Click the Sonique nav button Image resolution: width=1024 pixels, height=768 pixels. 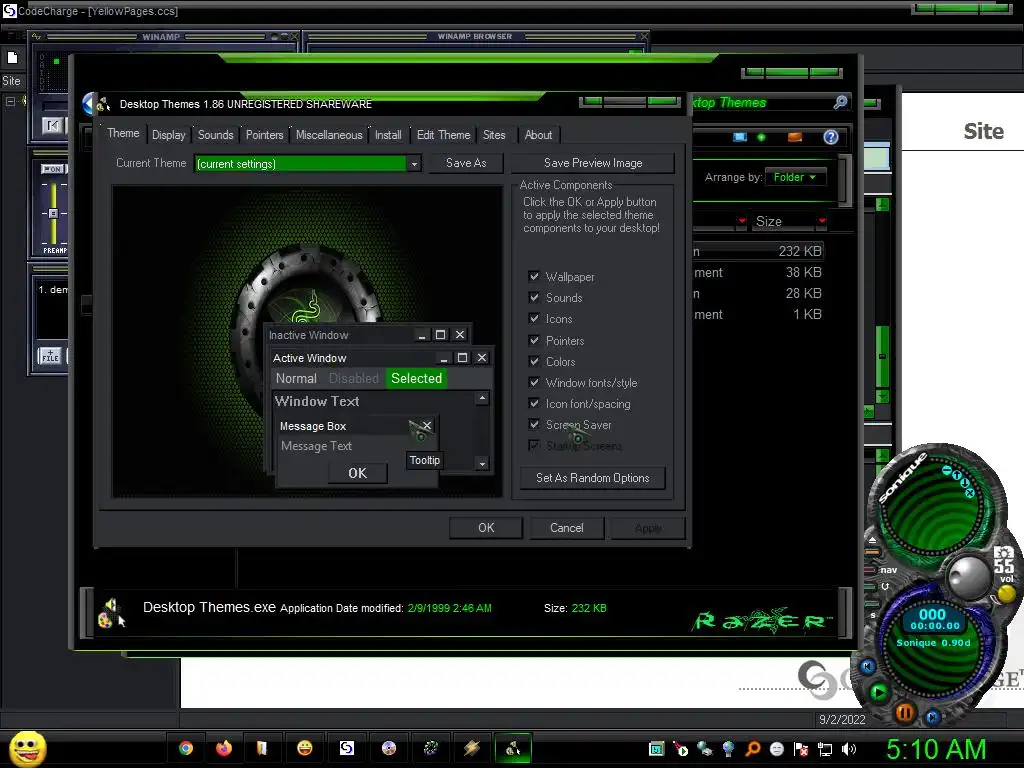(x=888, y=570)
